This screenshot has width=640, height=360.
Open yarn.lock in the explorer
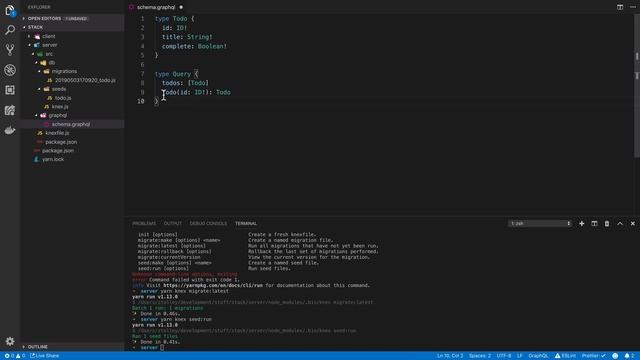pyautogui.click(x=53, y=160)
